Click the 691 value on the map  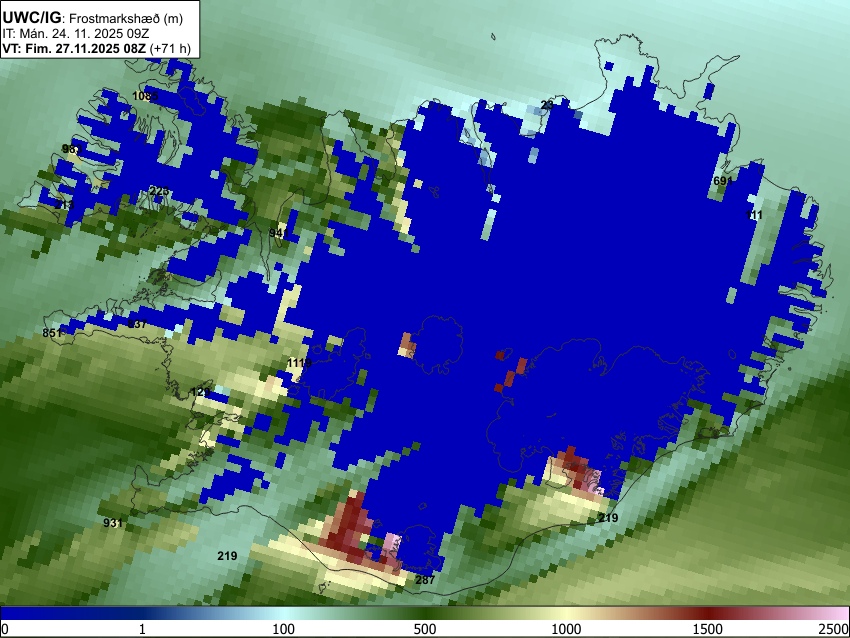coord(723,181)
